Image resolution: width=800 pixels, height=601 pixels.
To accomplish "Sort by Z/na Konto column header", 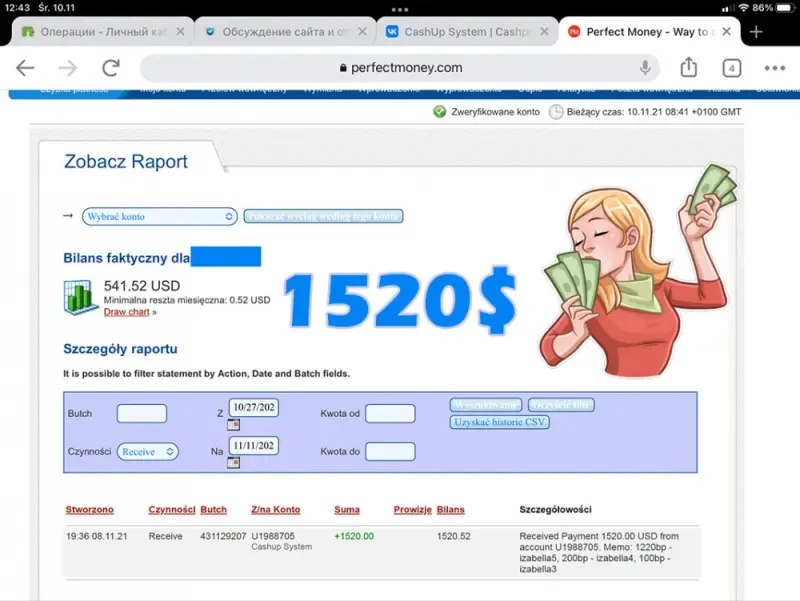I will tap(276, 509).
